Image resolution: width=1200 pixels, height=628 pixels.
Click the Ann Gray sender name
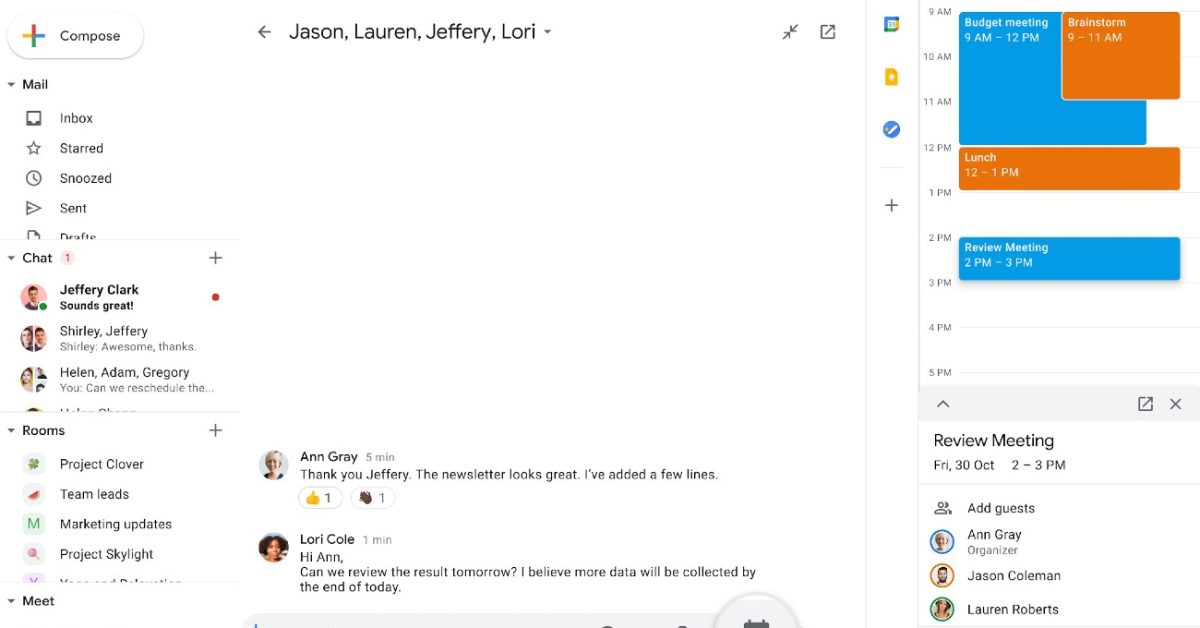point(329,457)
